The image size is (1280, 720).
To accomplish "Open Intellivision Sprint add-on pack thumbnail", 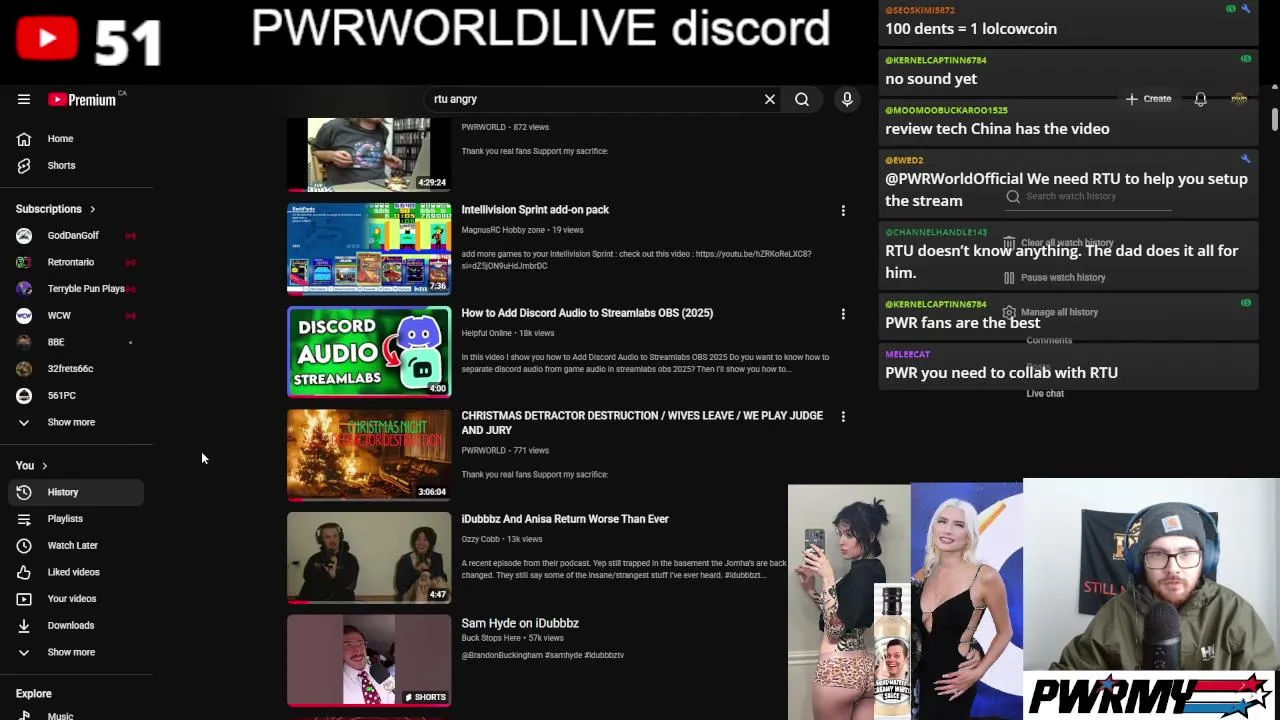I will [369, 249].
